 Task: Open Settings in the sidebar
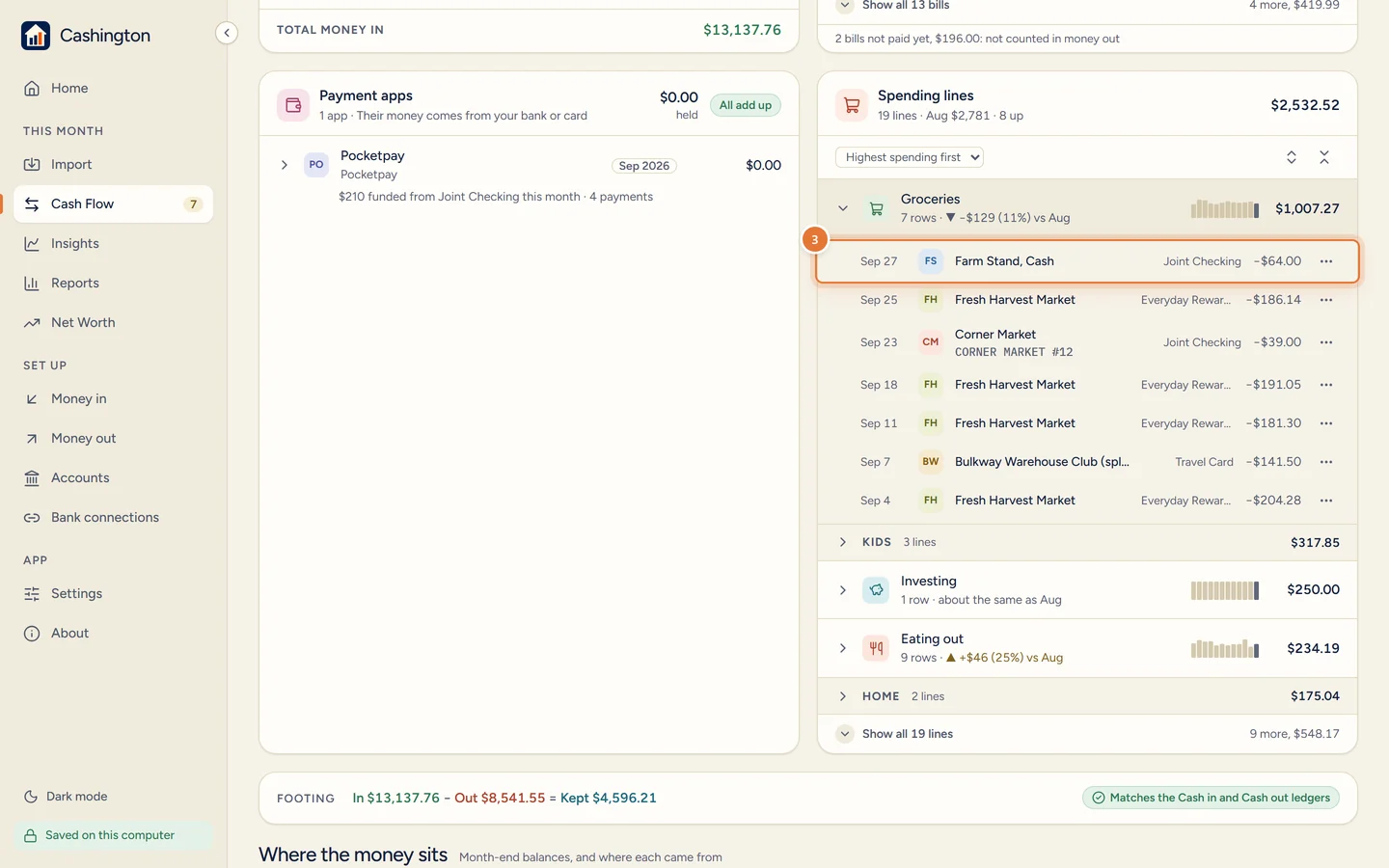pyautogui.click(x=114, y=593)
